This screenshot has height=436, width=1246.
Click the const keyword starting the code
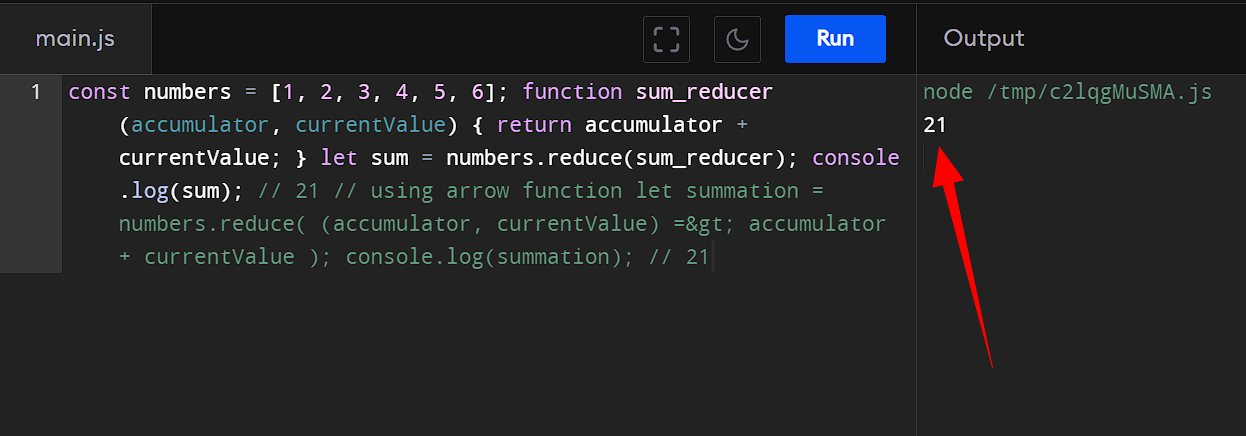pos(100,92)
